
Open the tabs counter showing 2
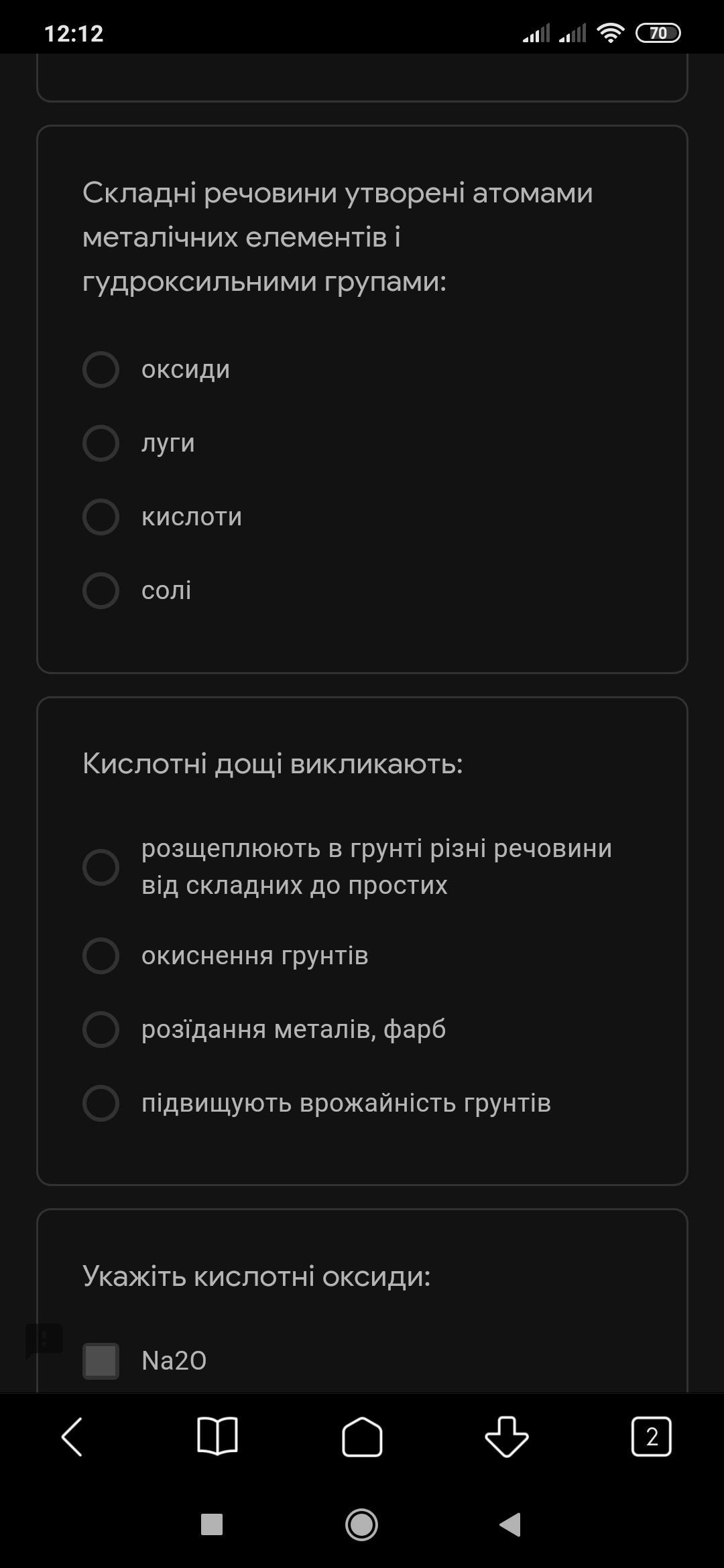click(x=651, y=1436)
